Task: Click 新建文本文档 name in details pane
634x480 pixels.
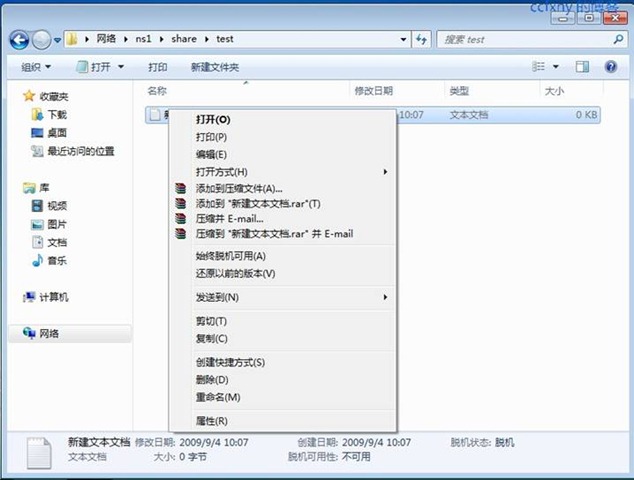Action: [x=99, y=442]
